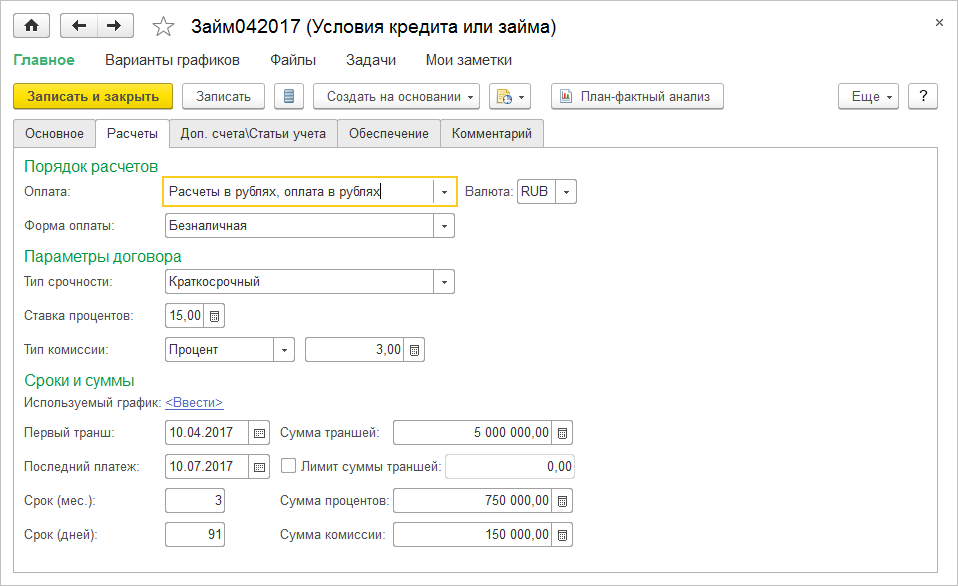The image size is (958, 586).
Task: Click the Оплата text field
Action: pyautogui.click(x=298, y=192)
